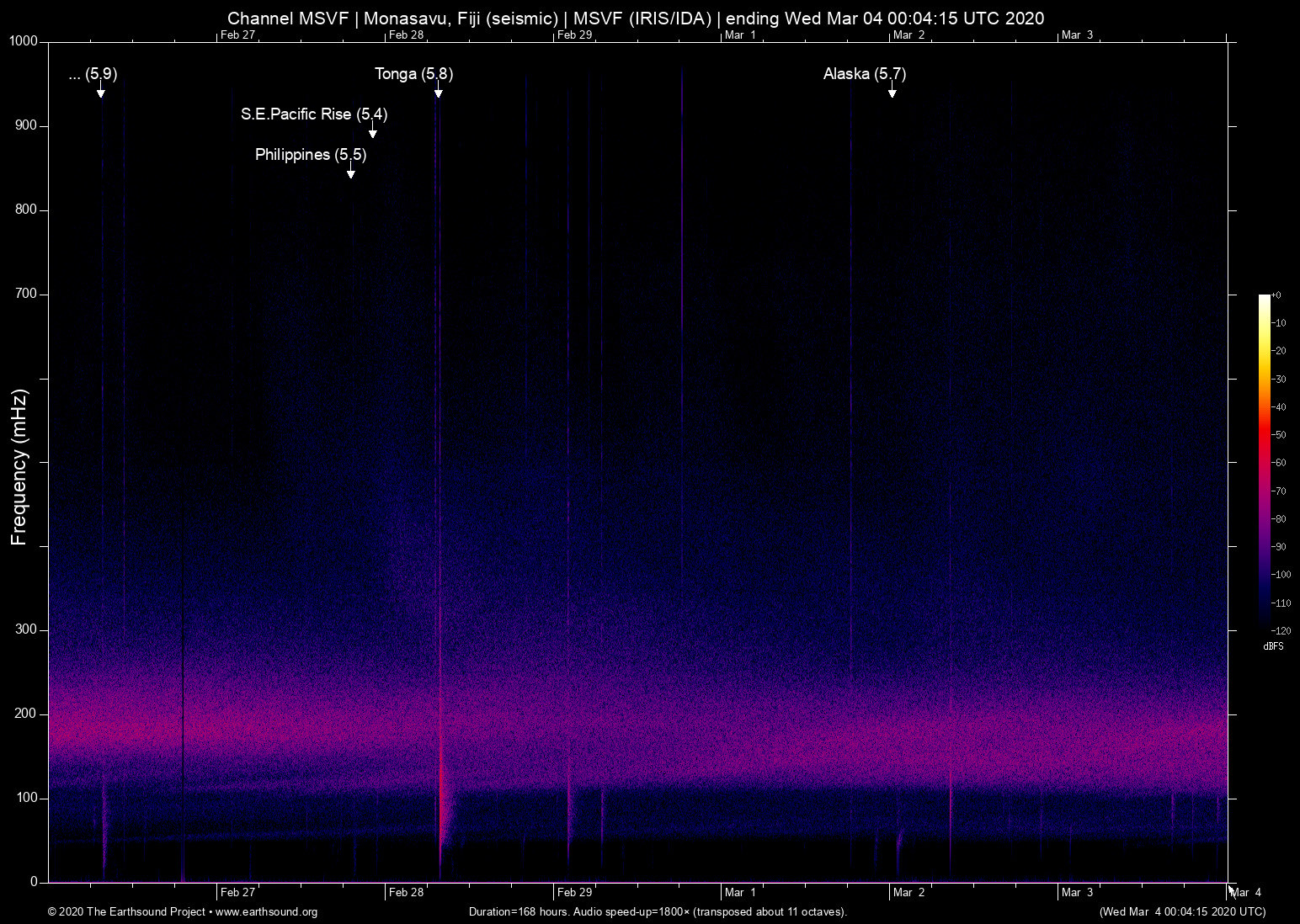
Task: Click the -30 color scale value
Action: [x=1279, y=380]
